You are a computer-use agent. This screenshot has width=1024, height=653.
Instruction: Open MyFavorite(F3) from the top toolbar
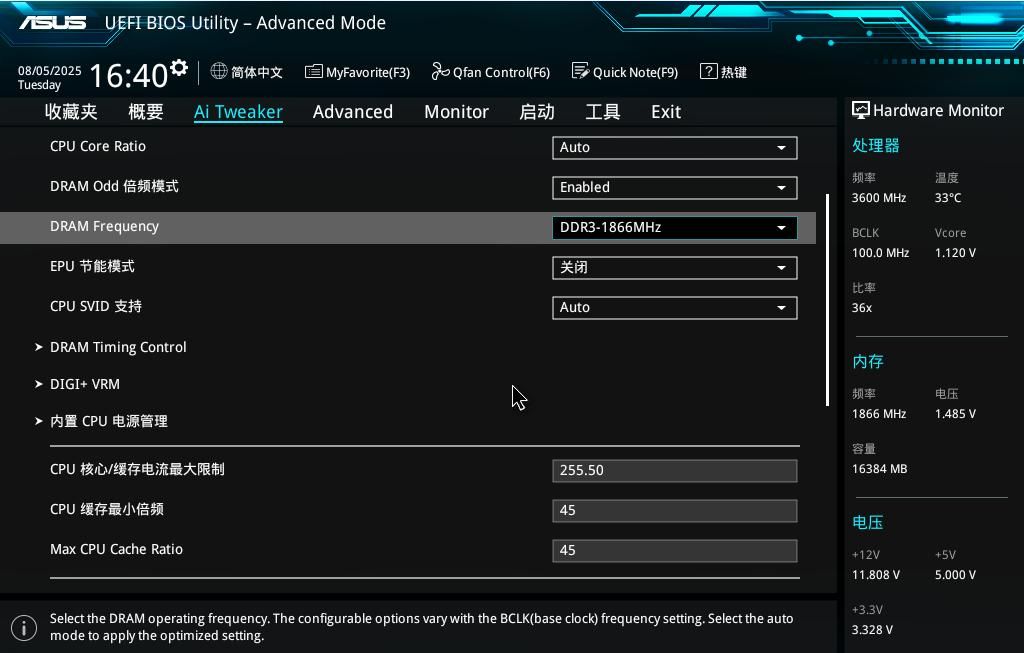357,72
